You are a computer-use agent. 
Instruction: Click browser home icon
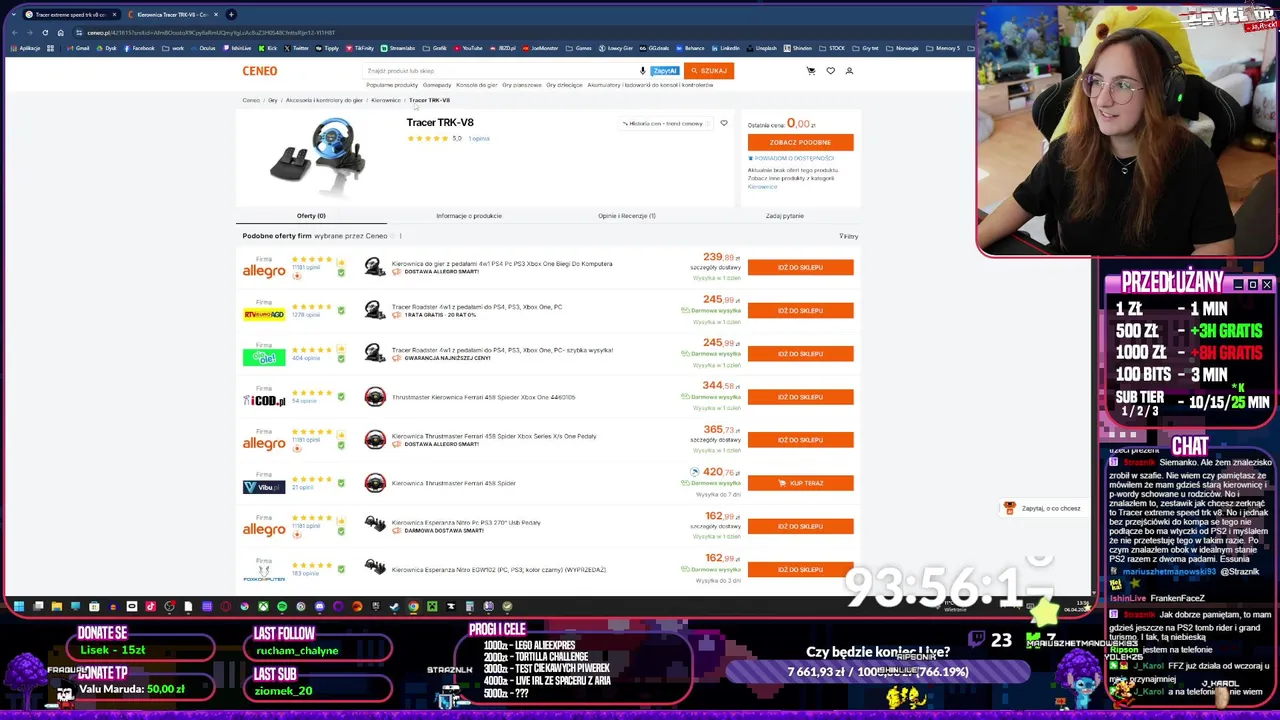pyautogui.click(x=60, y=32)
